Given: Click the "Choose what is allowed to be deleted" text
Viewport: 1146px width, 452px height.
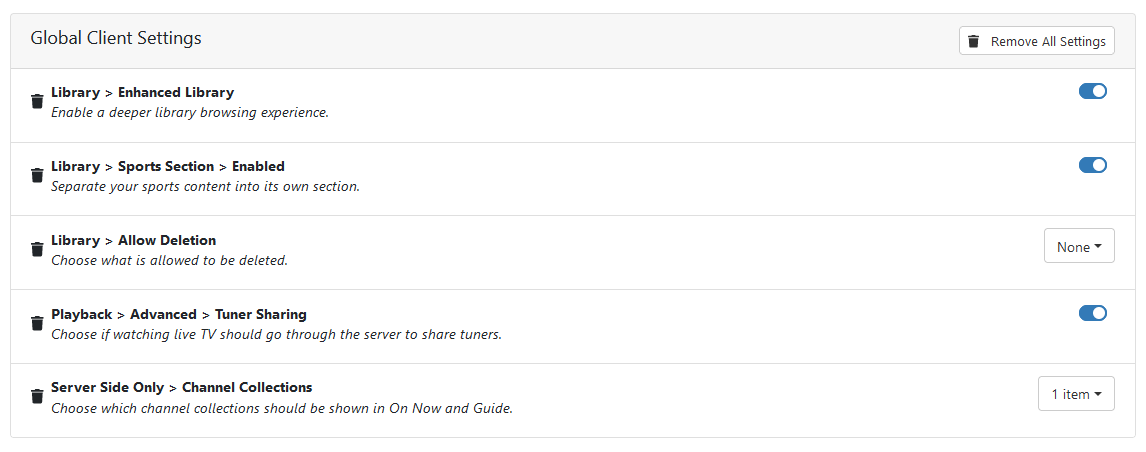Looking at the screenshot, I should pos(169,260).
